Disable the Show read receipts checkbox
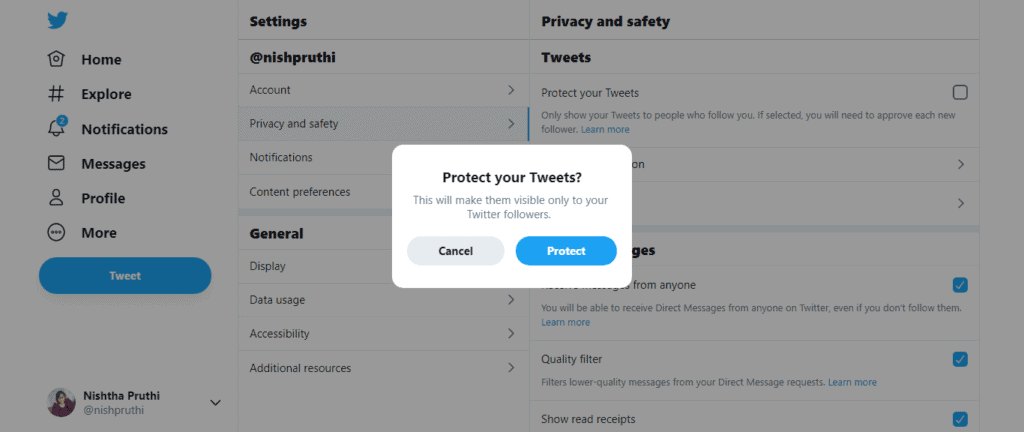The width and height of the screenshot is (1024, 432). [x=960, y=419]
